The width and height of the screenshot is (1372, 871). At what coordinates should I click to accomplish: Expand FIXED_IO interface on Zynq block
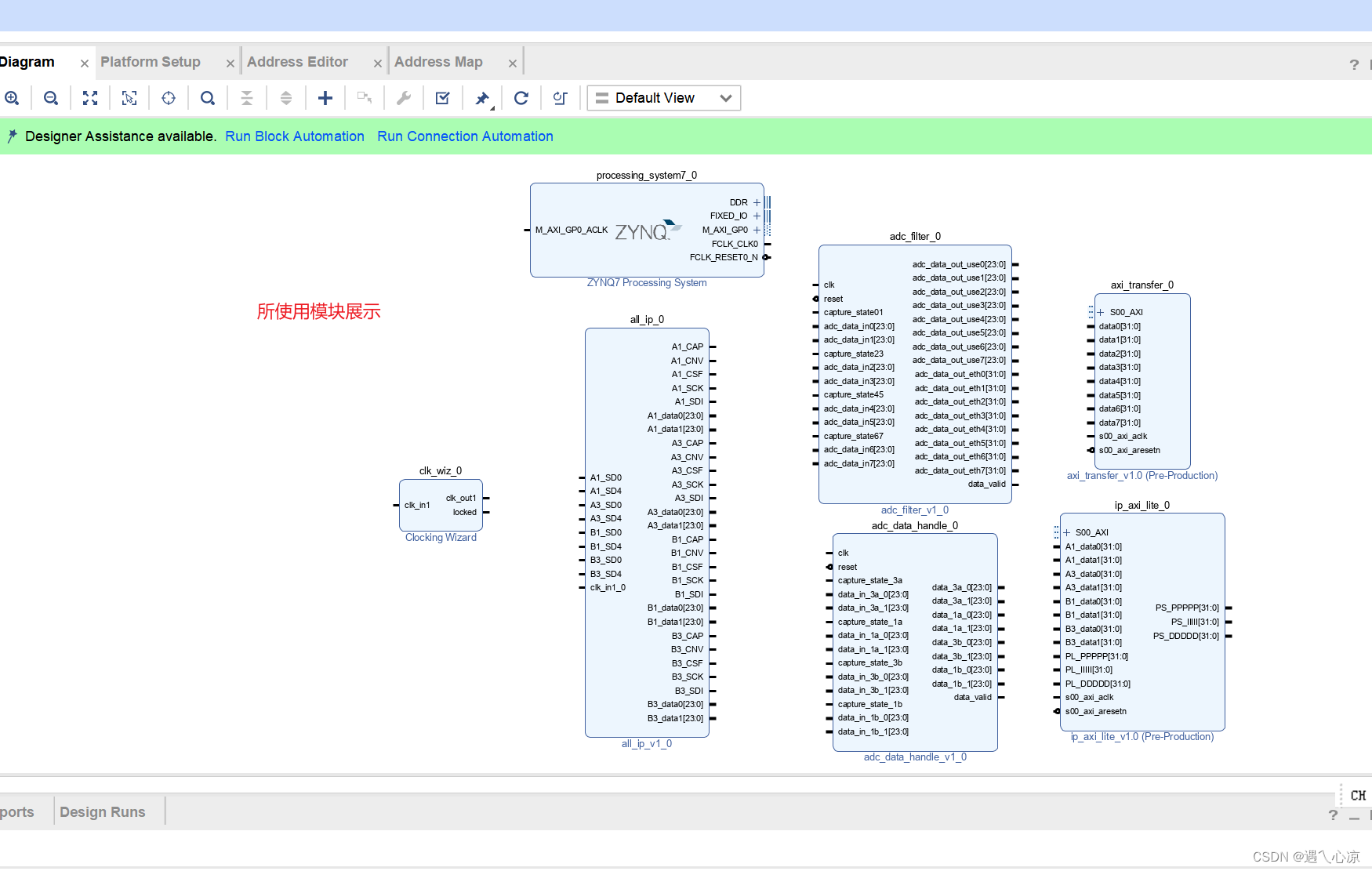[x=757, y=216]
